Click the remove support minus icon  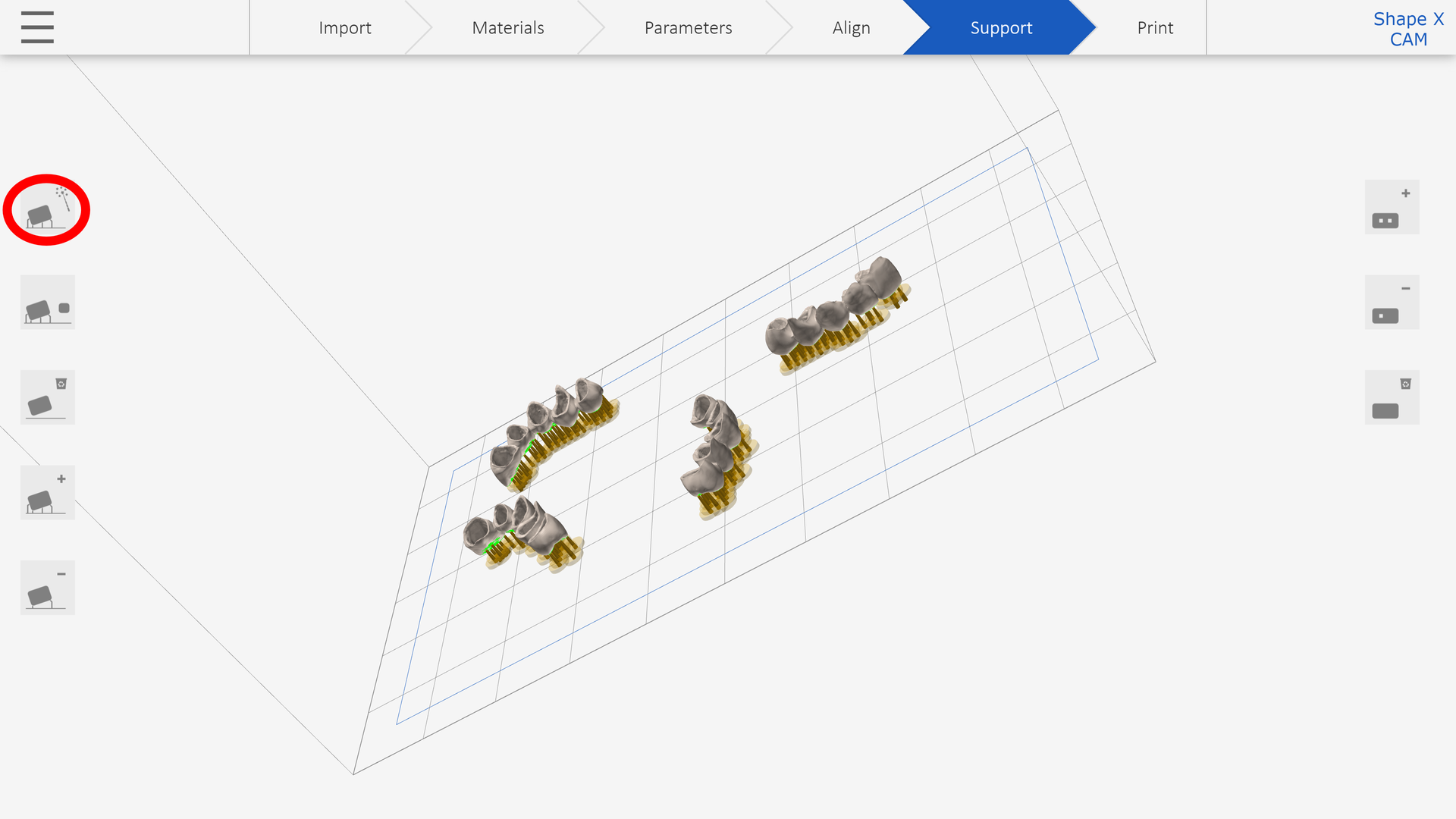47,588
